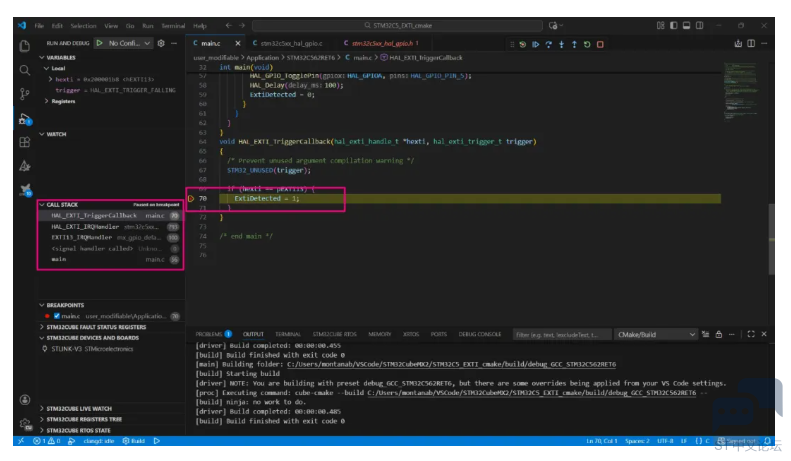
Task: Switch to the PROBLEMS panel tab
Action: click(213, 334)
